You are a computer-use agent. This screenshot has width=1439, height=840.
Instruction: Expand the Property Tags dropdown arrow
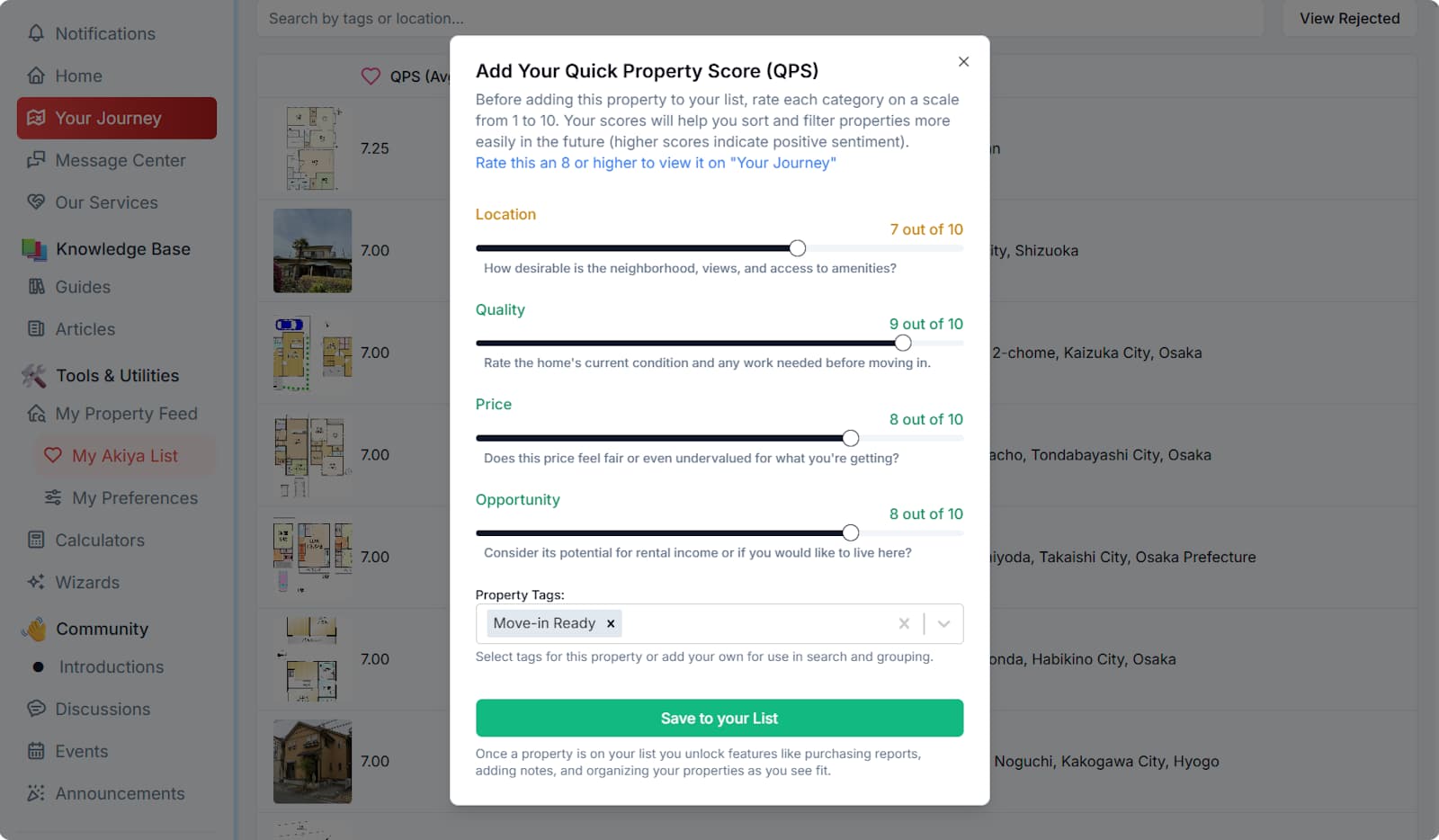point(943,623)
